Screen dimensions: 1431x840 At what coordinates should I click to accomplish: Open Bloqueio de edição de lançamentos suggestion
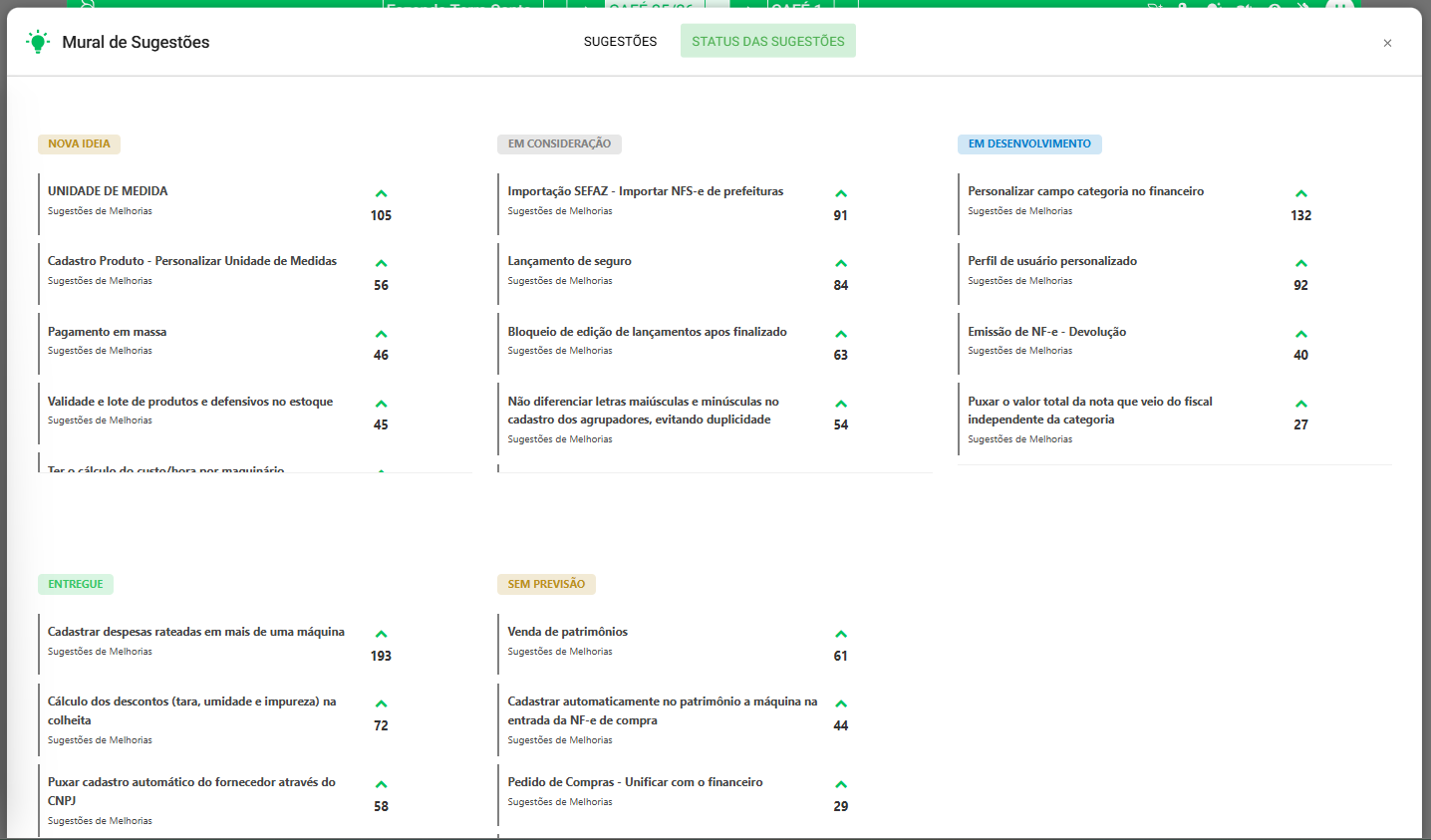pyautogui.click(x=647, y=332)
